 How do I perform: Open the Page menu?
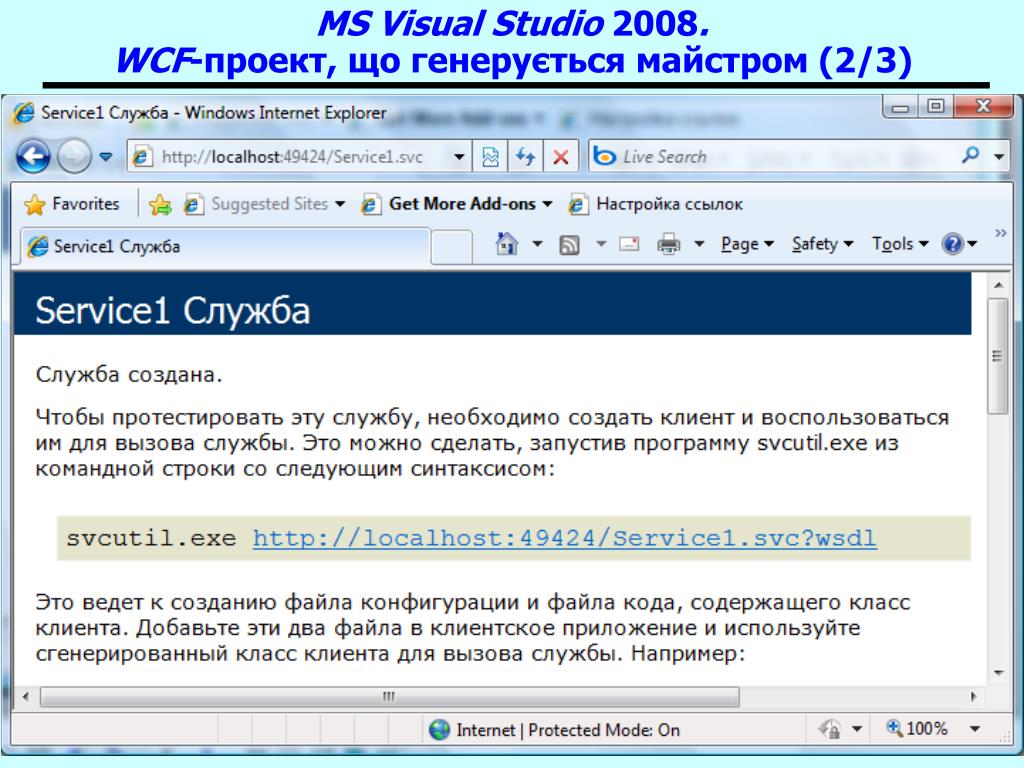[x=747, y=244]
